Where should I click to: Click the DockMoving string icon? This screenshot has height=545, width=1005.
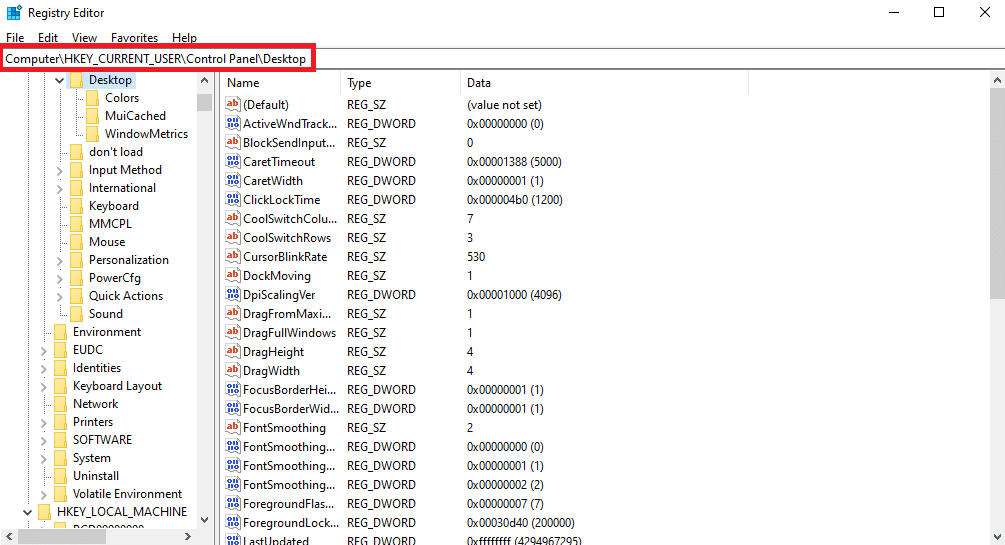click(233, 276)
